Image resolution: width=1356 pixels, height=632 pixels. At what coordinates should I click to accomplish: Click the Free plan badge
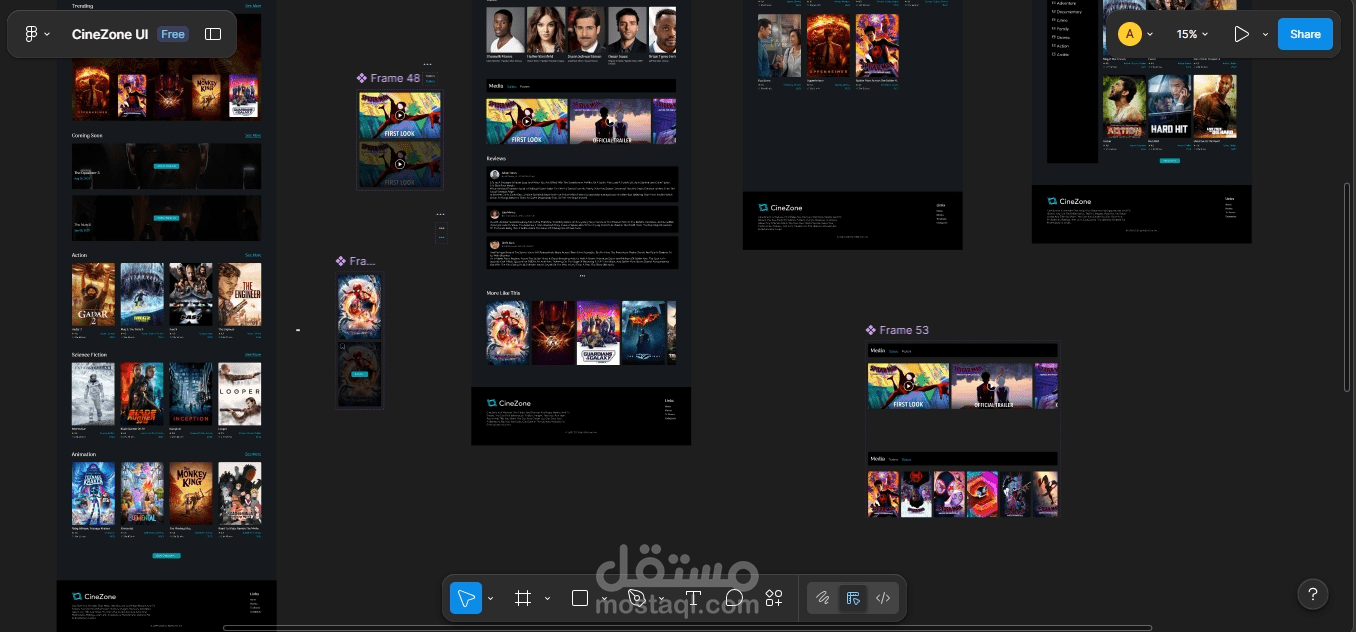tap(173, 34)
